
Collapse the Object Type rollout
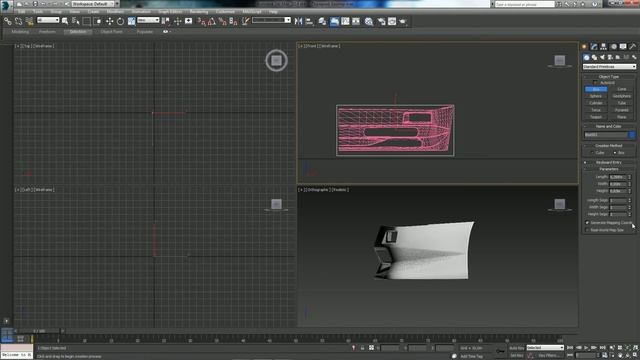609,77
